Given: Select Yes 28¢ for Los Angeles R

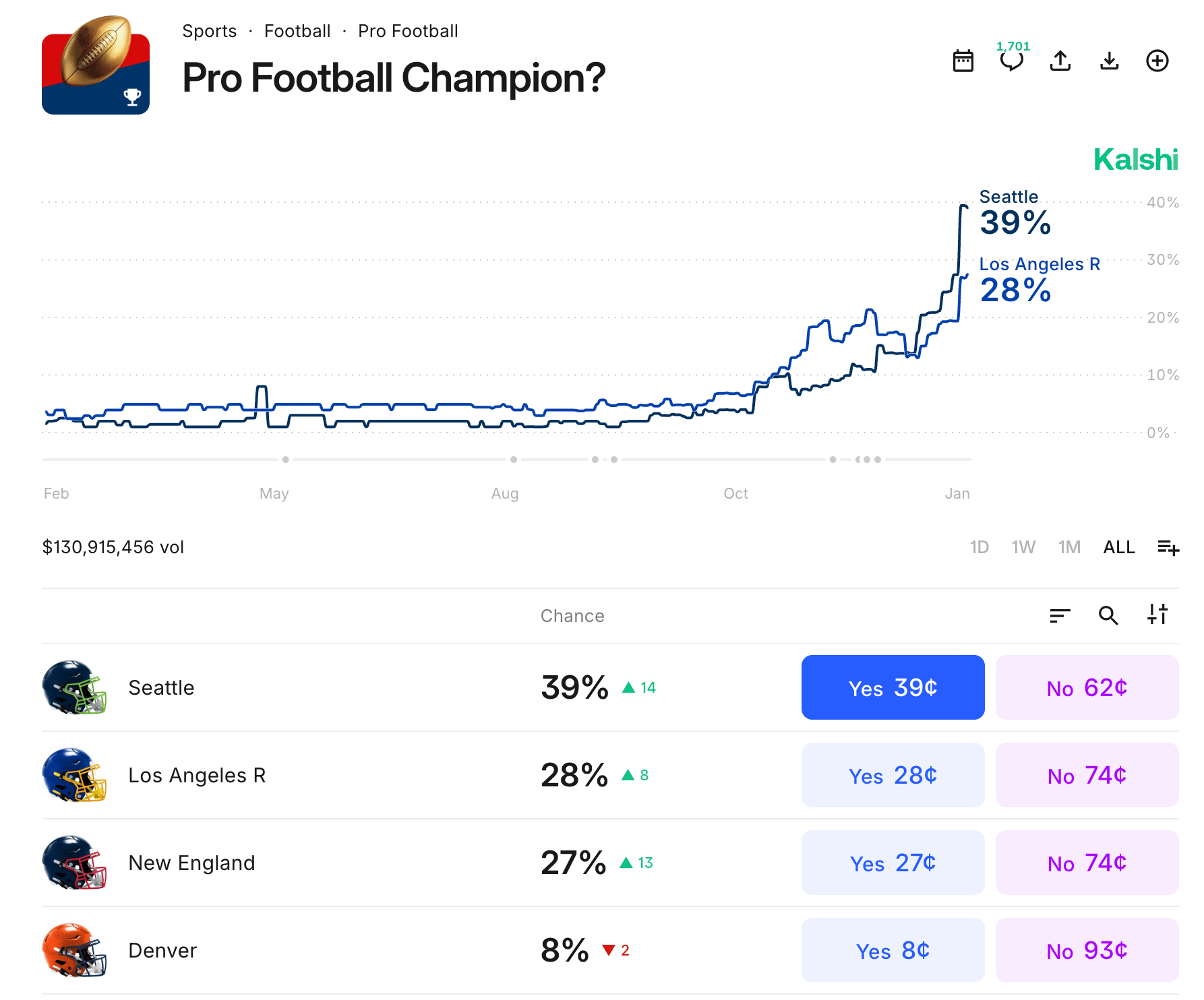Looking at the screenshot, I should (x=893, y=775).
